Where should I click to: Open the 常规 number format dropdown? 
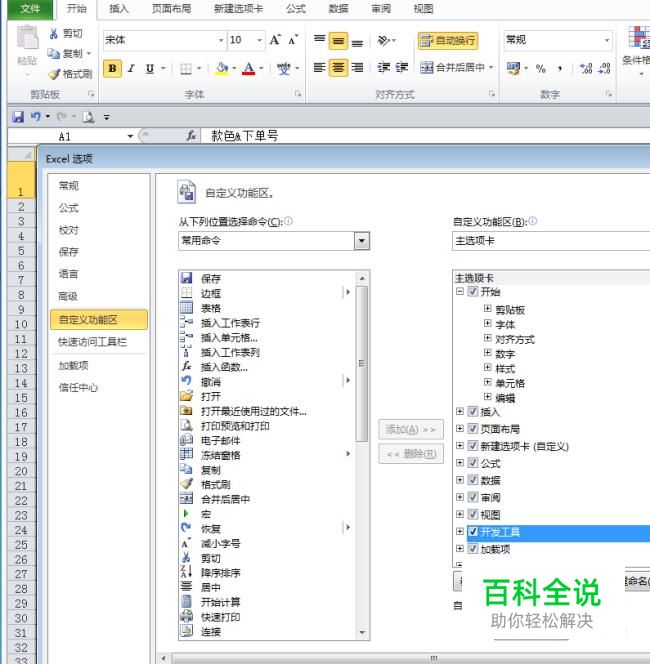[x=607, y=40]
